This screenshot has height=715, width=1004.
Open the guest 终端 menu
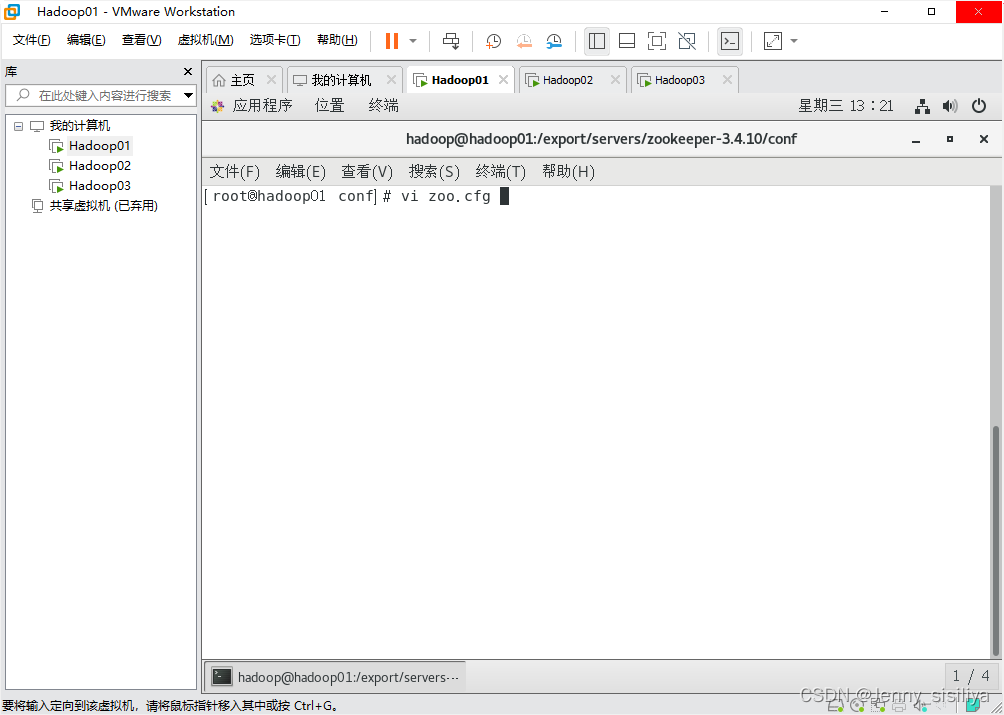[x=384, y=106]
